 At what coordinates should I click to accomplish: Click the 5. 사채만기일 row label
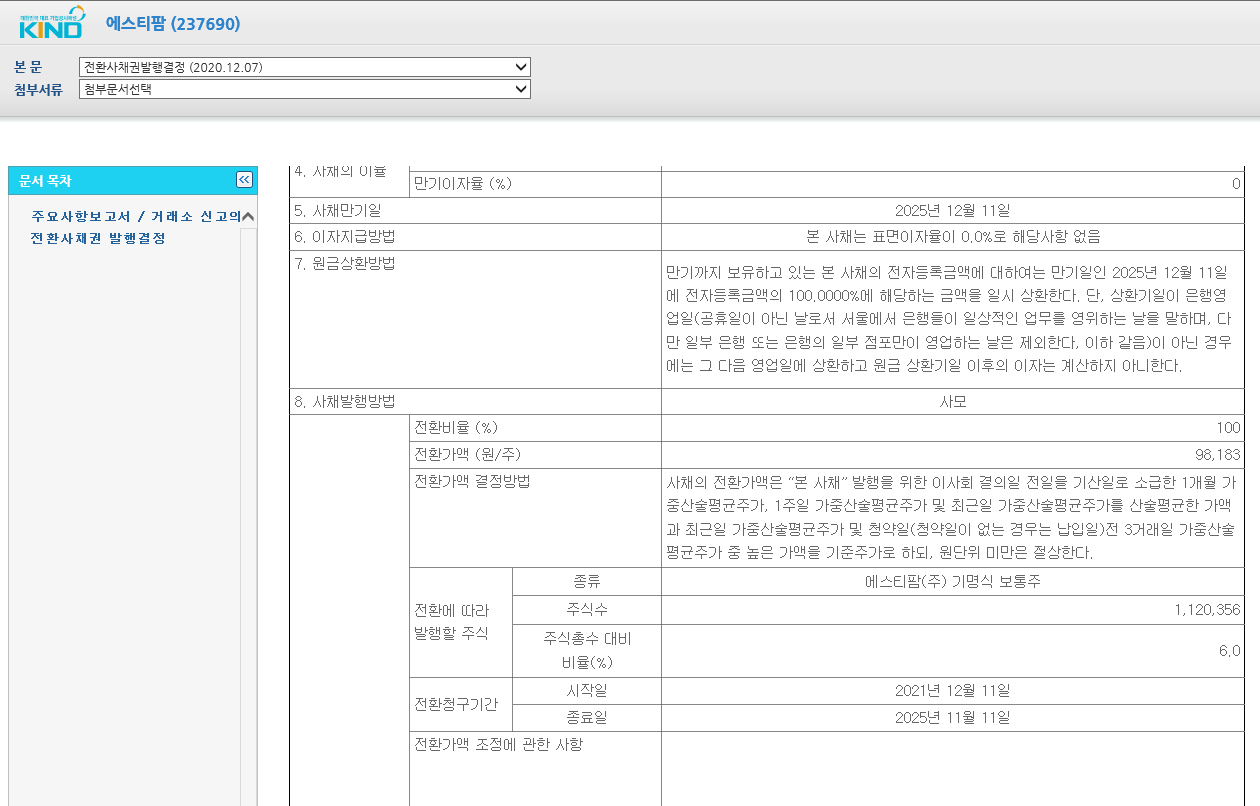pos(337,210)
